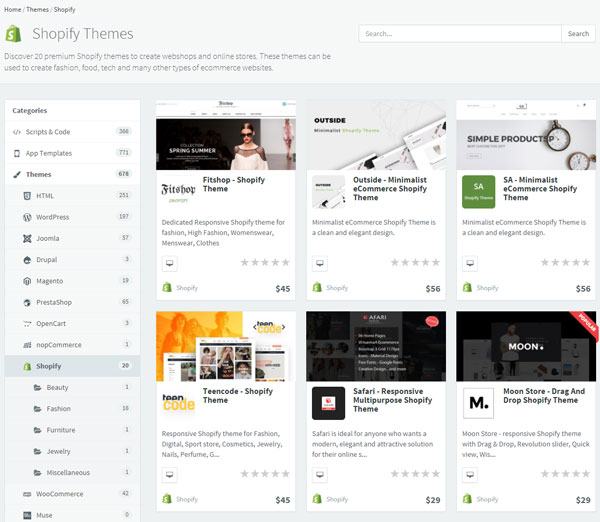Select the WooCommerce subcategory
The image size is (600, 522).
pos(73,494)
